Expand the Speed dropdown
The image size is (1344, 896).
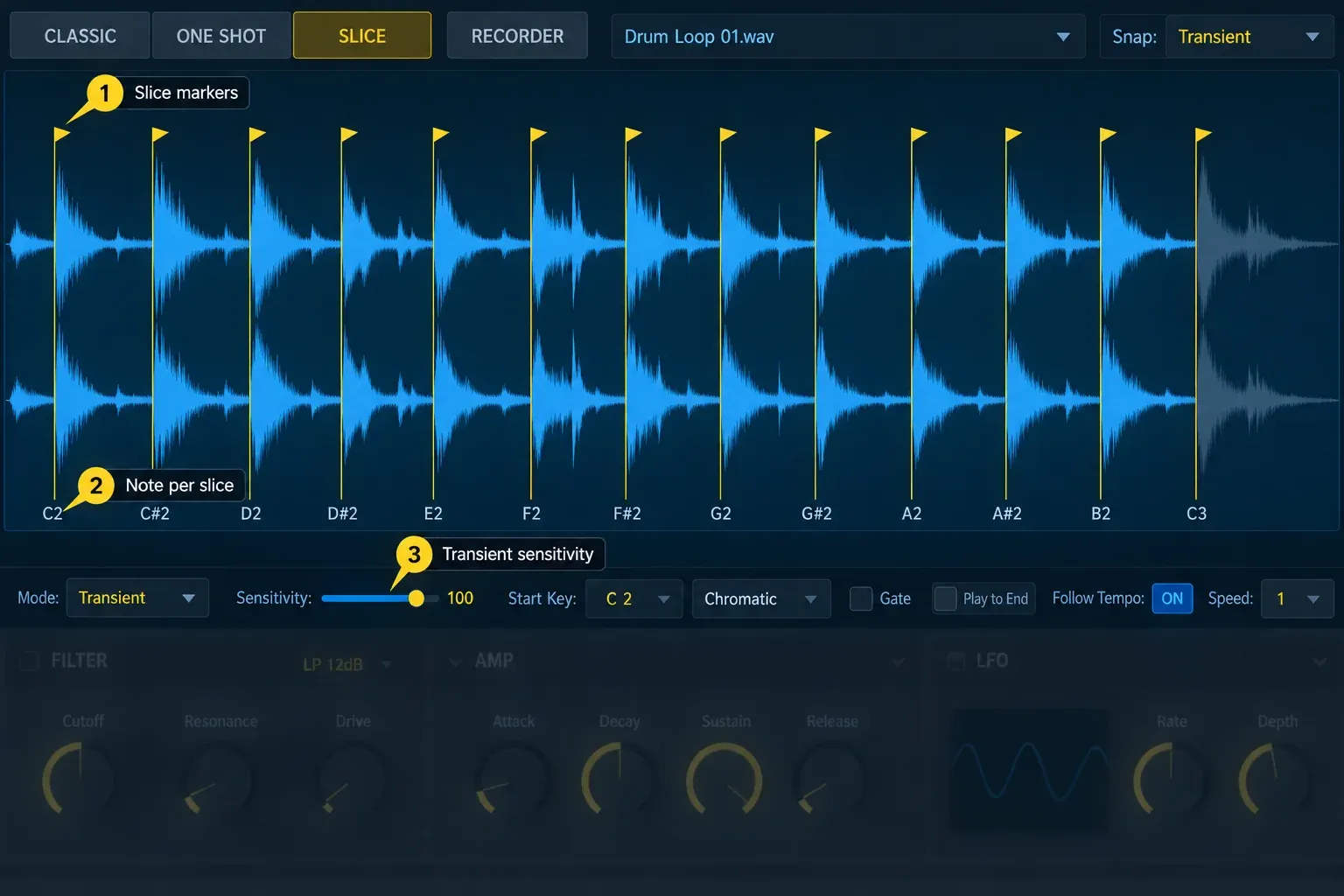1297,598
